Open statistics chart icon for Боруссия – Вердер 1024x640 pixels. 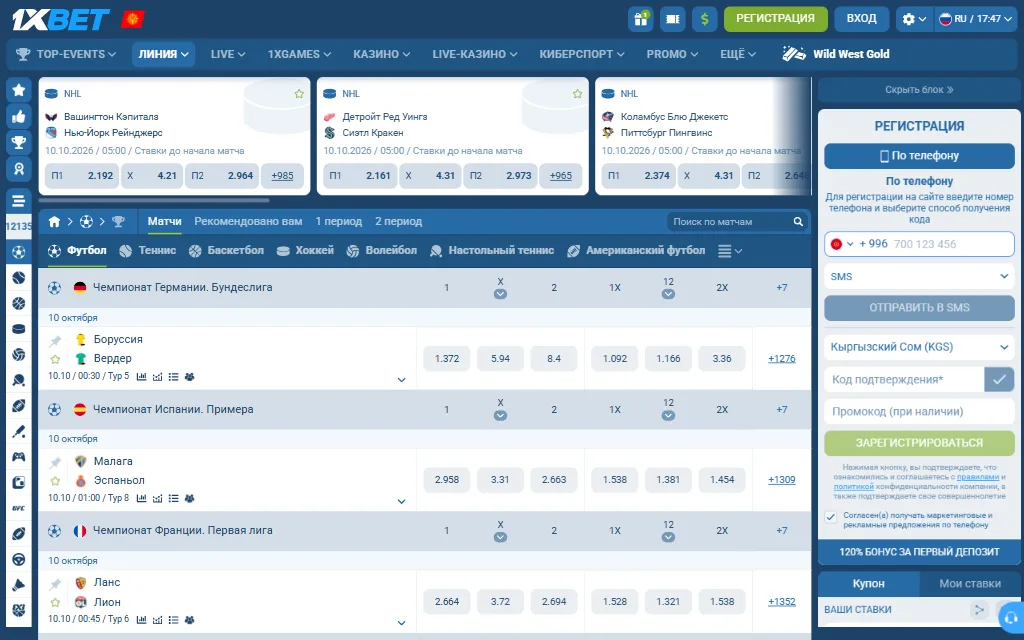coord(141,377)
